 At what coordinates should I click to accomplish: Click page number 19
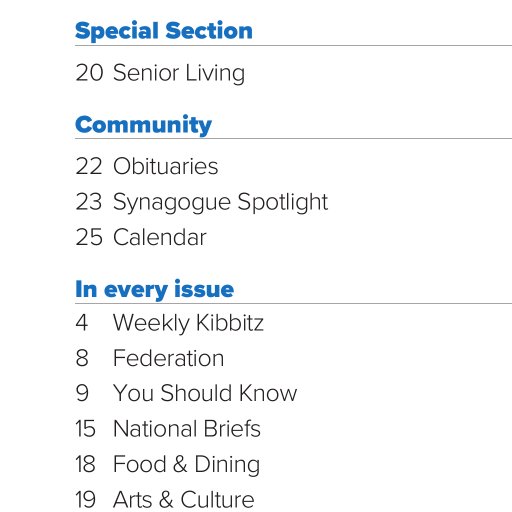(86, 499)
